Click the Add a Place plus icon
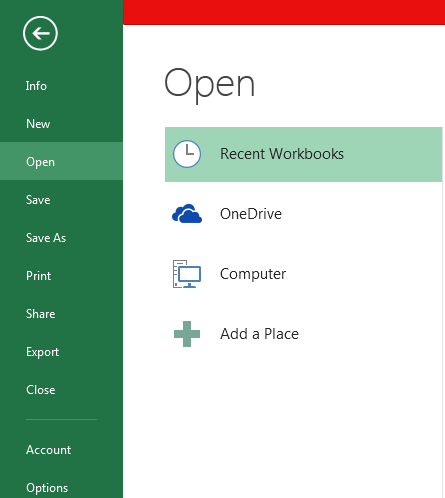Viewport: 445px width, 498px height. click(x=187, y=334)
